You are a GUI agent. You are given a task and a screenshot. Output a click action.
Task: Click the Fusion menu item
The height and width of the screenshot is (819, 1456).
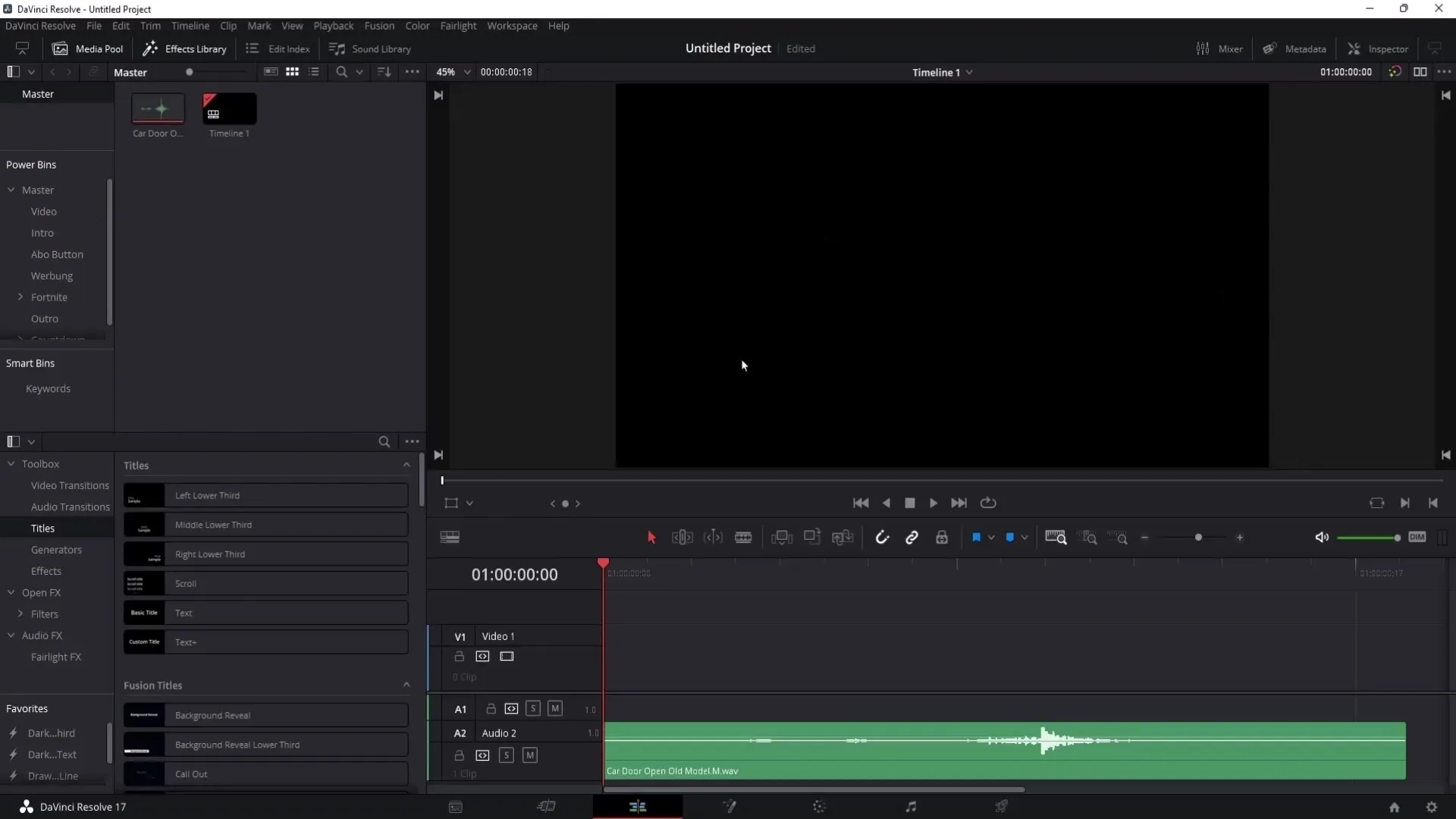pos(380,25)
